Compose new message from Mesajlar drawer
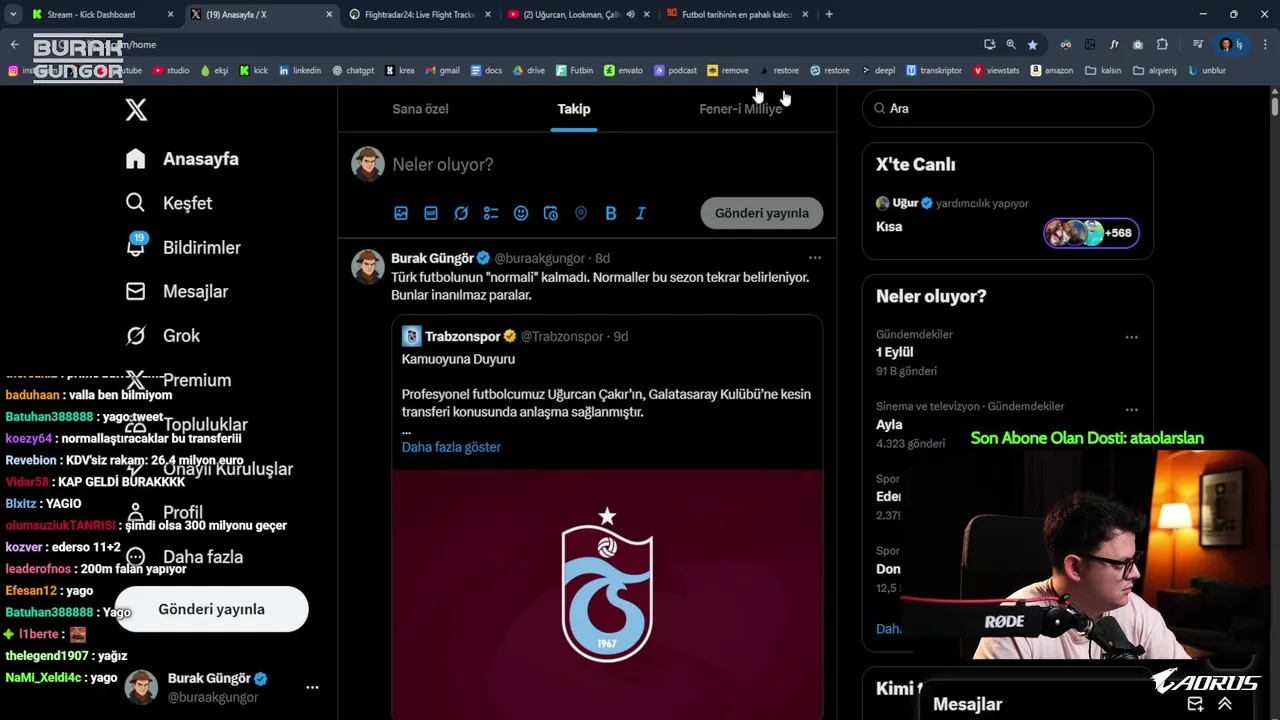 (x=1195, y=704)
